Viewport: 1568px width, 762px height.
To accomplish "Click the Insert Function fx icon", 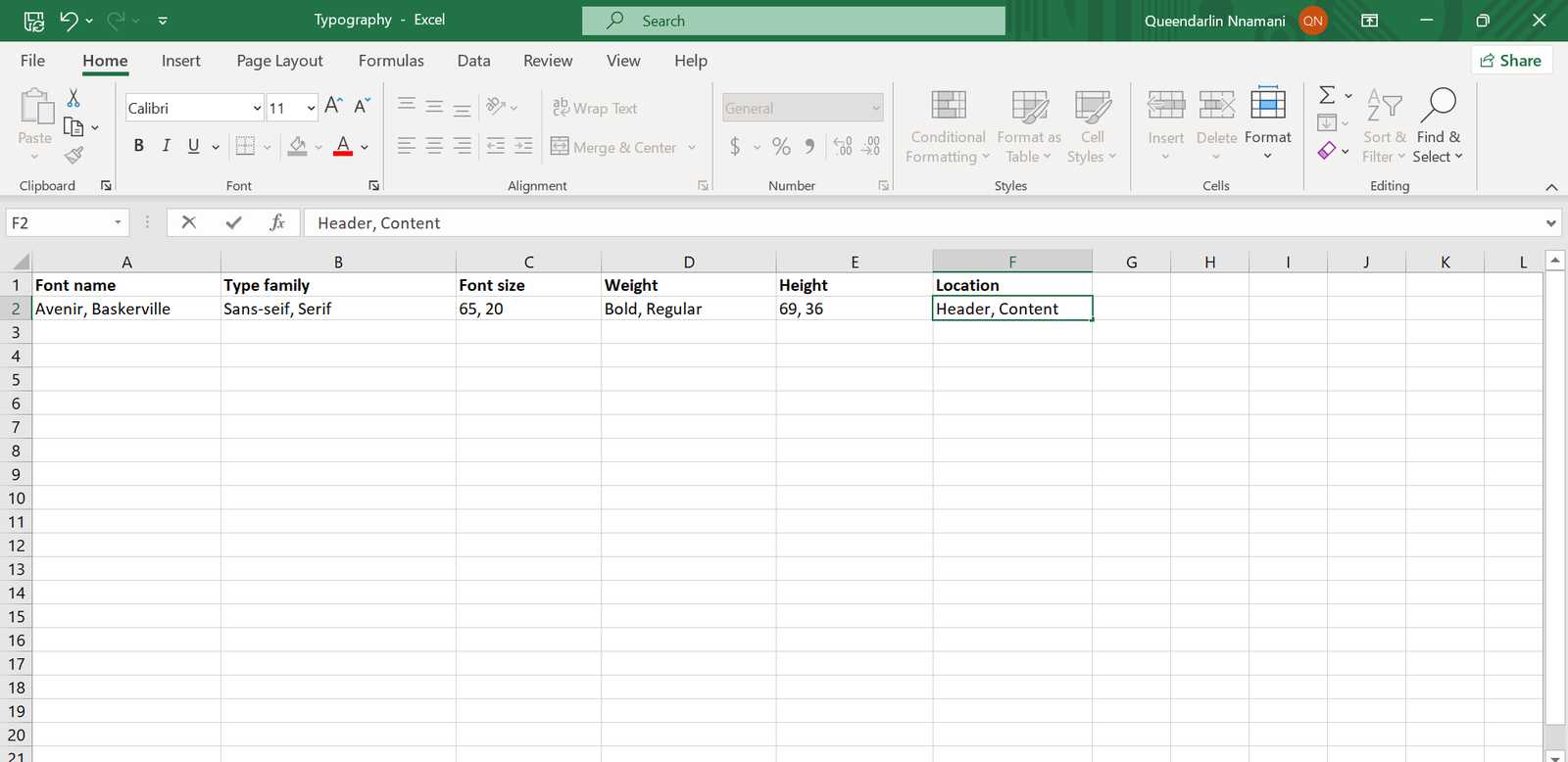I will coord(277,222).
